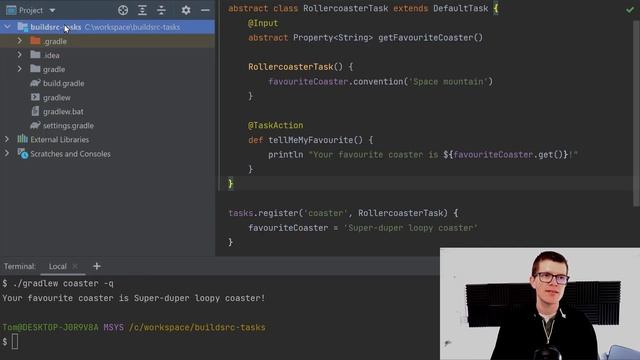The height and width of the screenshot is (360, 640).
Task: Click DefaultTask class name in editor
Action: (x=460, y=9)
